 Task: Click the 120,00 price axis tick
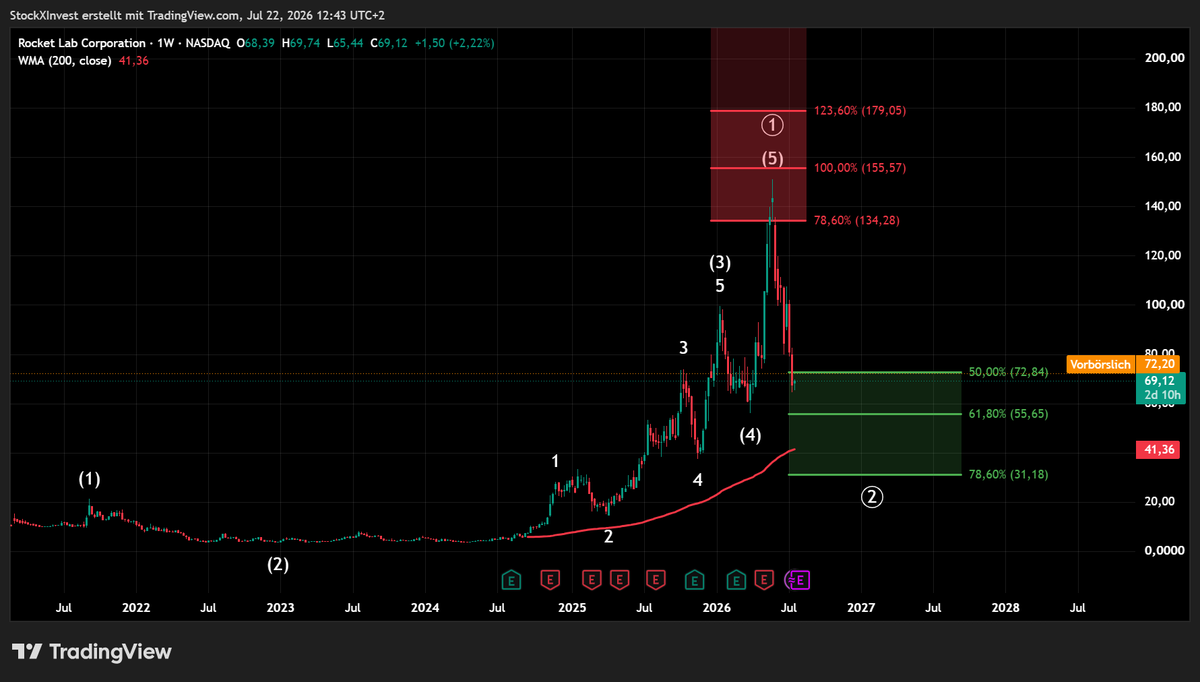[1162, 256]
